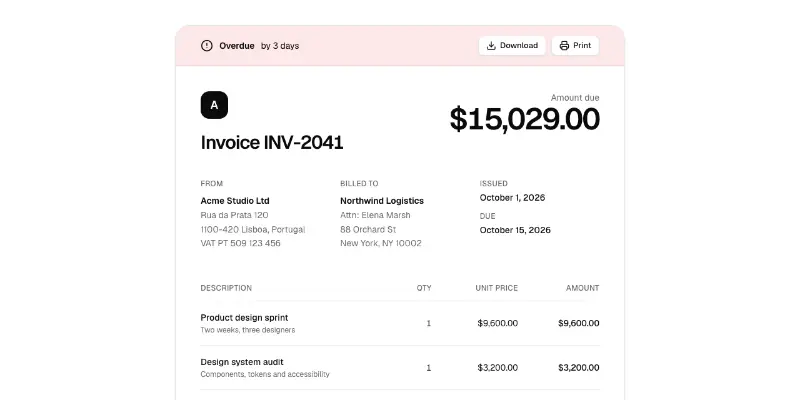Click the "VAT PT 509 123 456" number
Image resolution: width=800 pixels, height=400 pixels.
(x=240, y=243)
